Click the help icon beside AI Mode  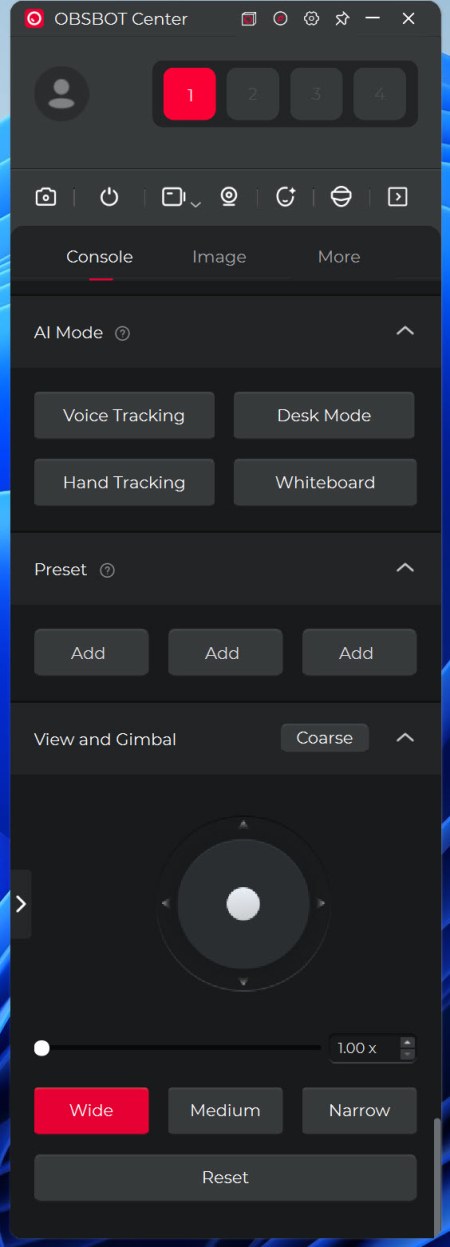coord(122,333)
